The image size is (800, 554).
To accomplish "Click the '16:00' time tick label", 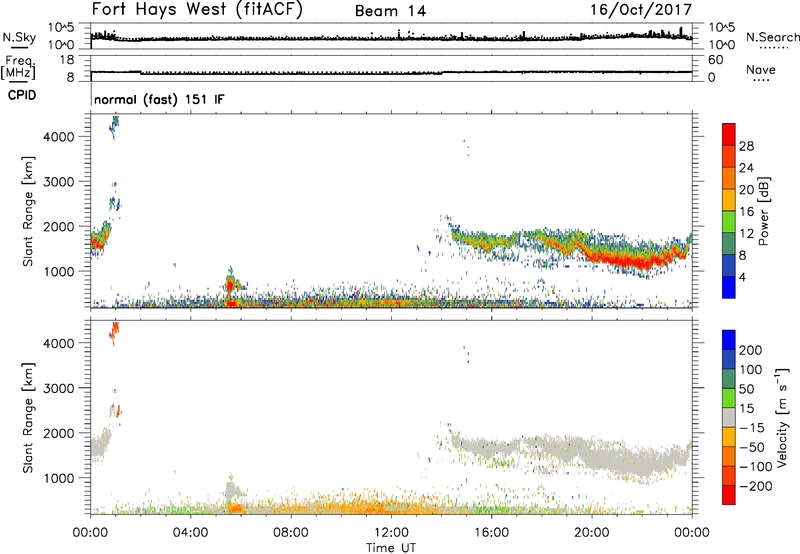I will [x=491, y=533].
